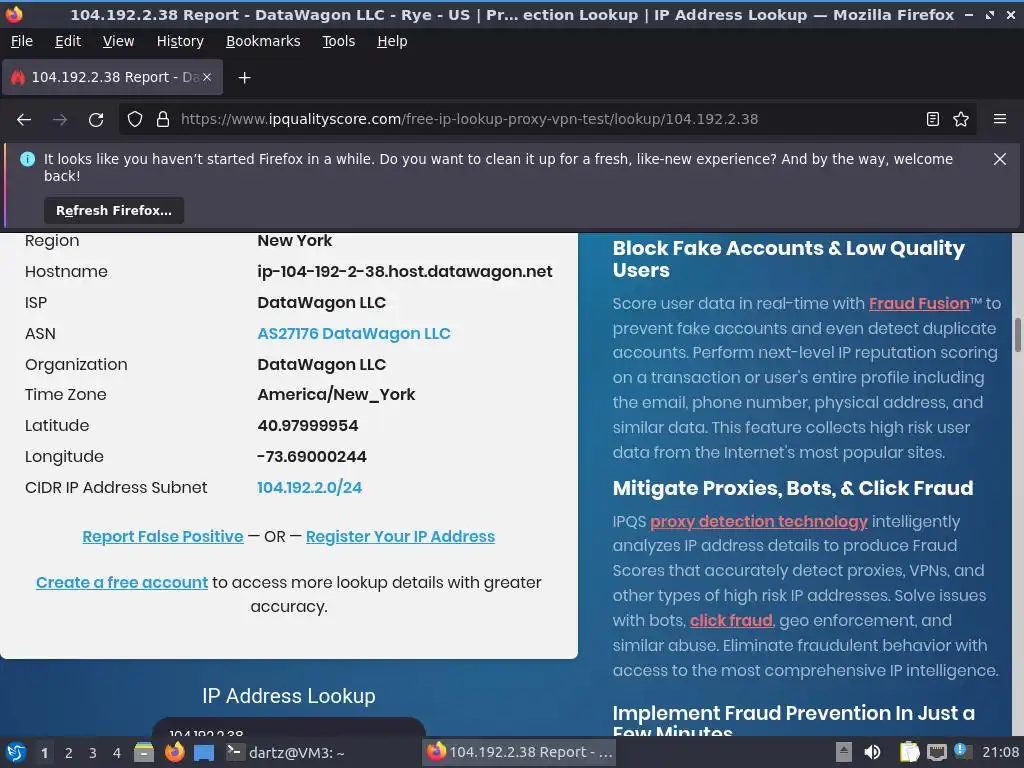Image resolution: width=1024 pixels, height=768 pixels.
Task: Open a new tab with plus button
Action: (244, 78)
